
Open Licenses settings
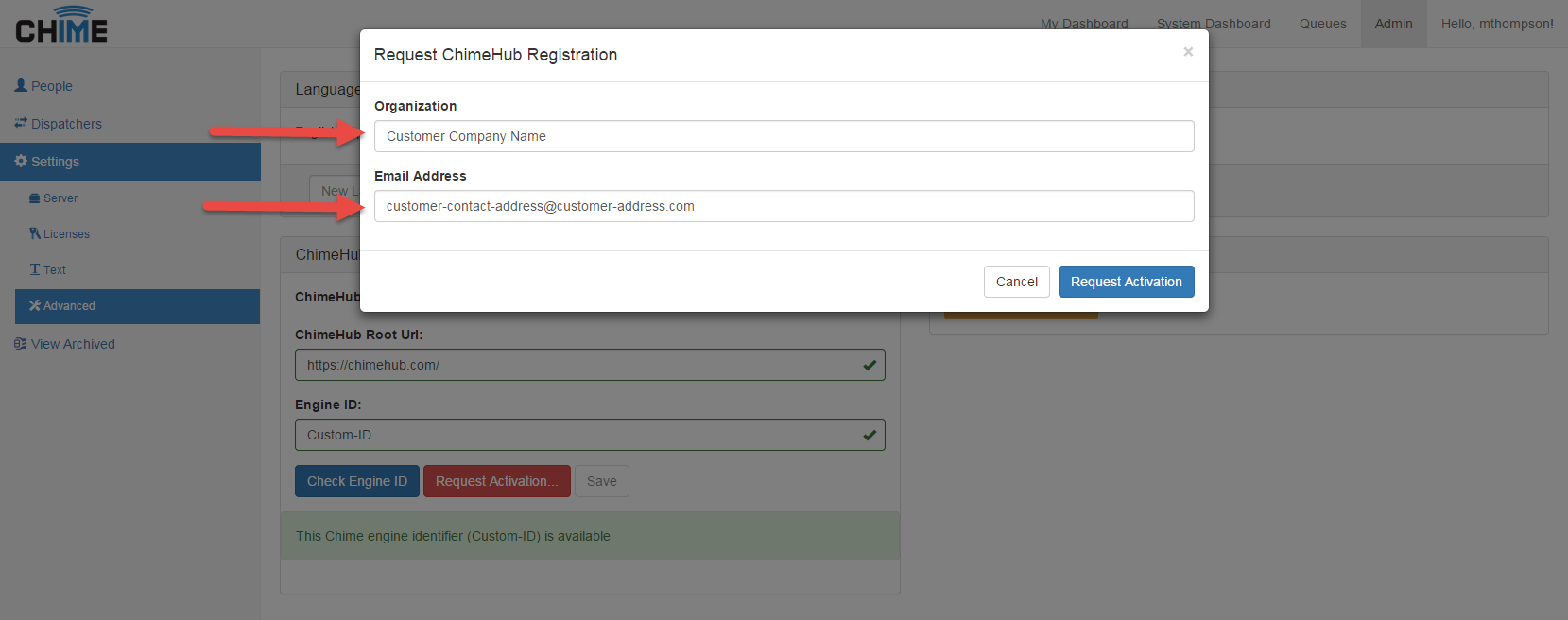click(x=66, y=234)
